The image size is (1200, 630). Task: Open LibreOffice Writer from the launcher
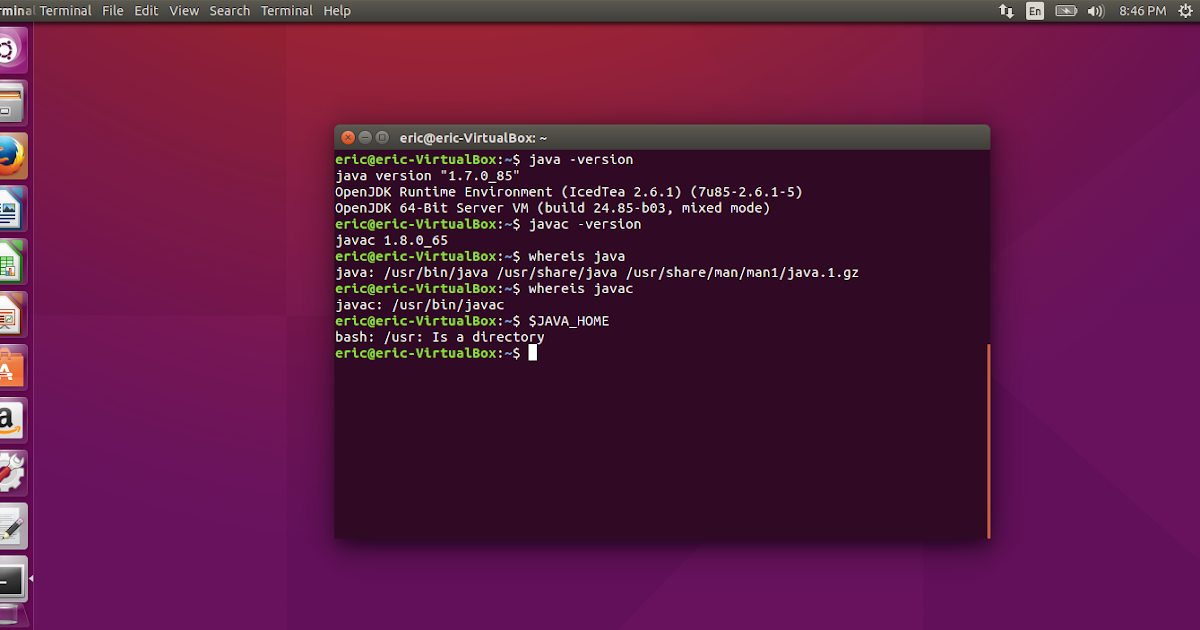tap(10, 208)
